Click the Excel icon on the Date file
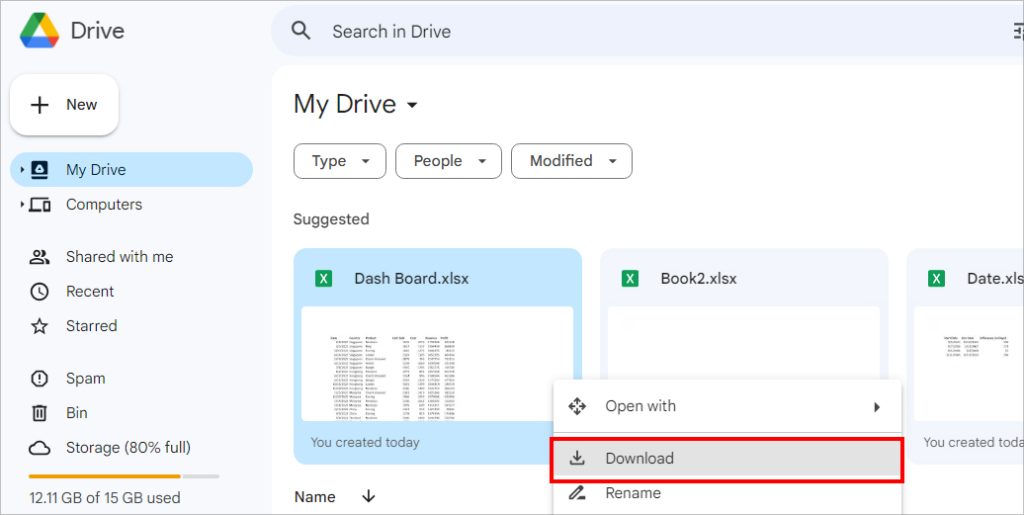 pos(936,279)
